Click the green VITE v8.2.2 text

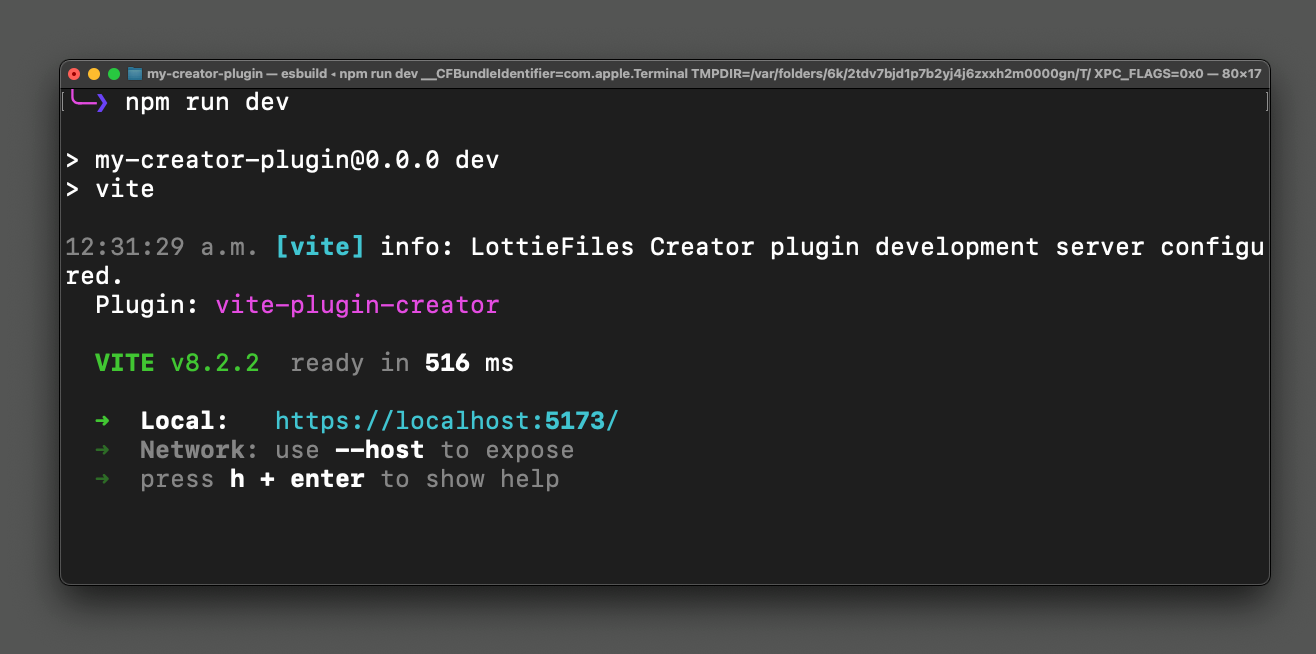[x=177, y=363]
